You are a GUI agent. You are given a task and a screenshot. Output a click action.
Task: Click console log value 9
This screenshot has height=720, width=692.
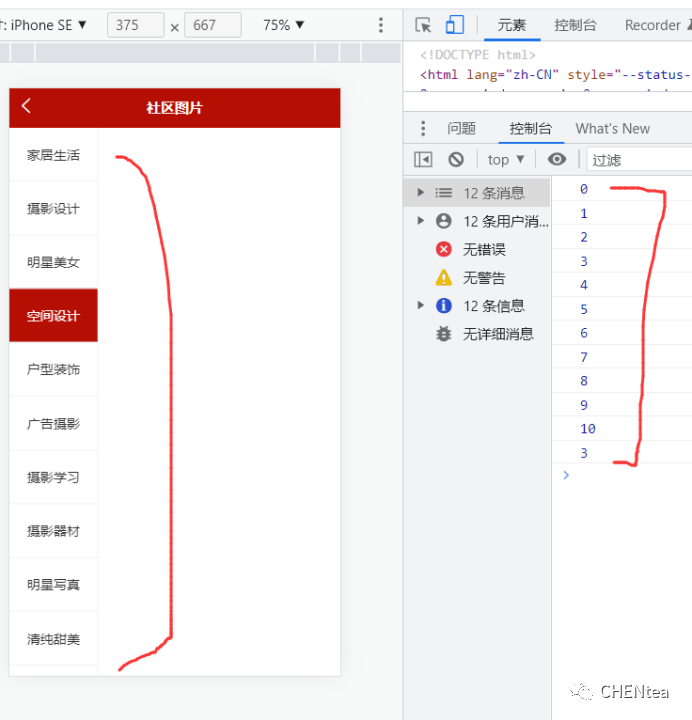pyautogui.click(x=584, y=405)
